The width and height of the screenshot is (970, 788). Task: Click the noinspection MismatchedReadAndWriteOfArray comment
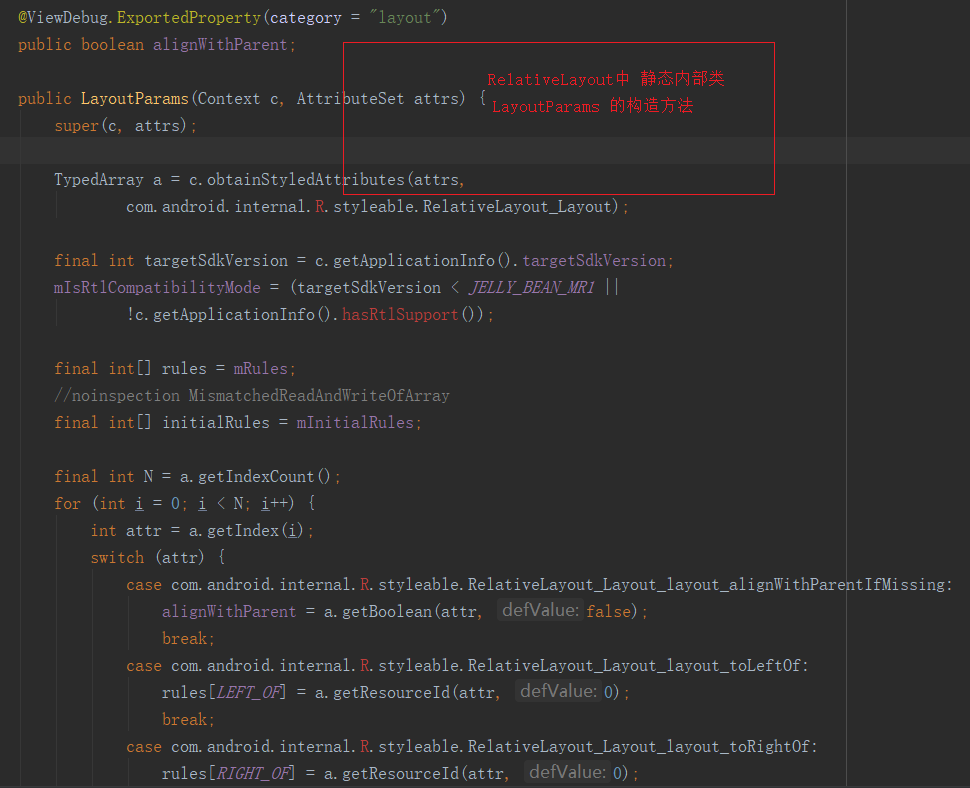[x=252, y=396]
